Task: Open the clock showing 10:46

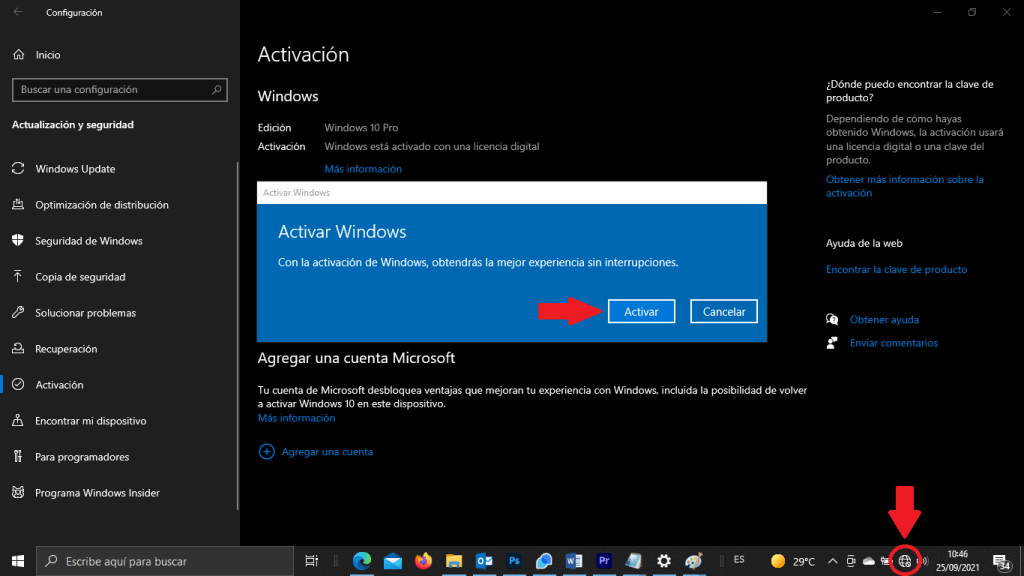Action: click(x=957, y=561)
